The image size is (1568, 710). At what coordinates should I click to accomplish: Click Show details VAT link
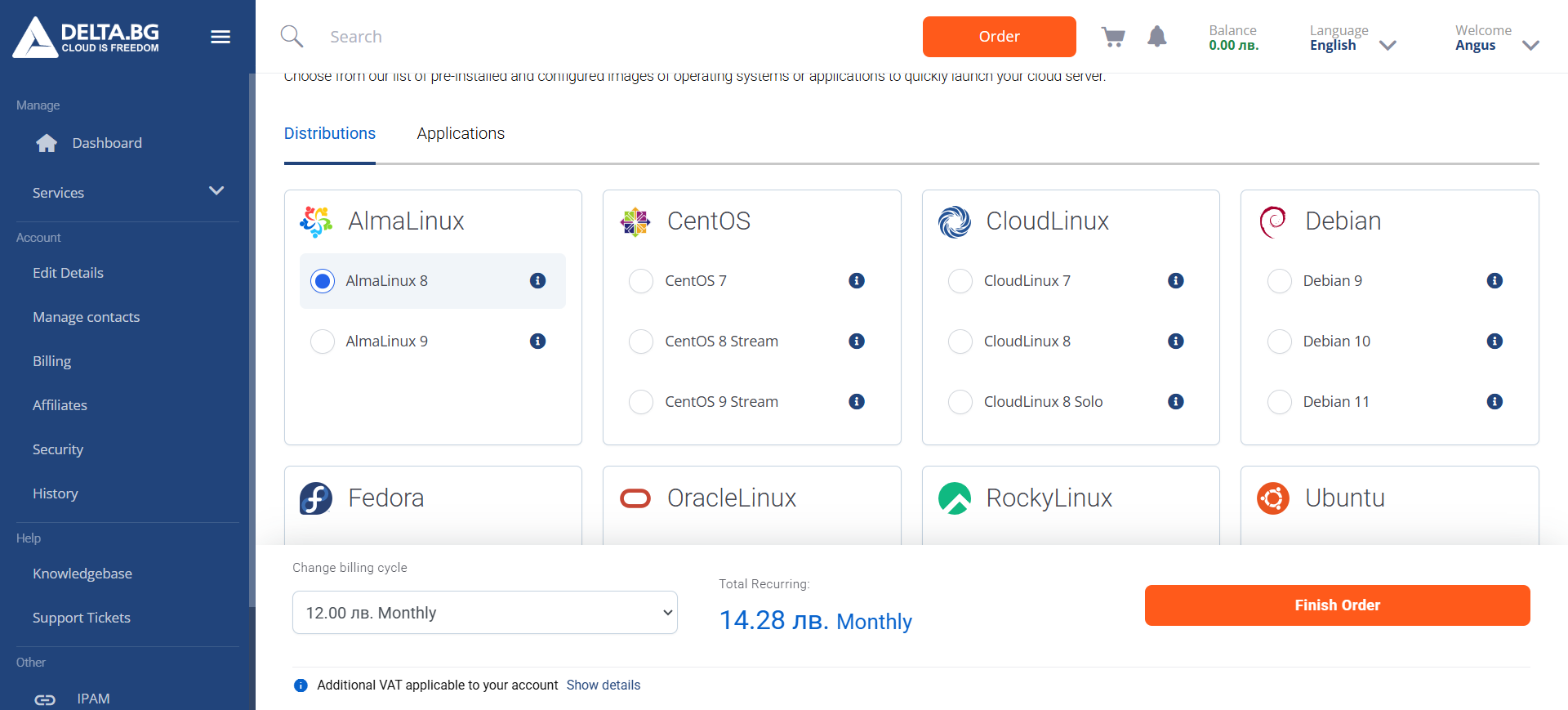[604, 685]
